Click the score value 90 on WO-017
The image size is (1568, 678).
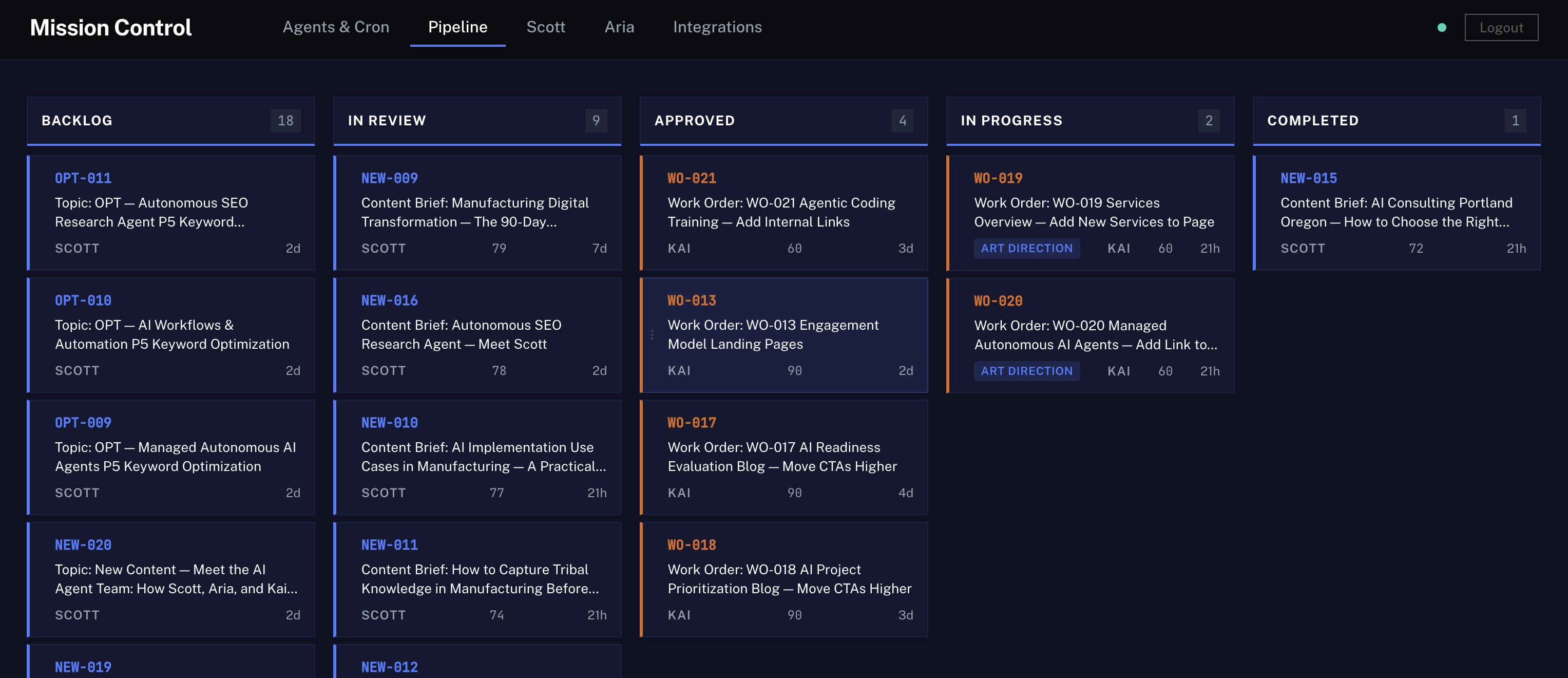click(x=794, y=492)
